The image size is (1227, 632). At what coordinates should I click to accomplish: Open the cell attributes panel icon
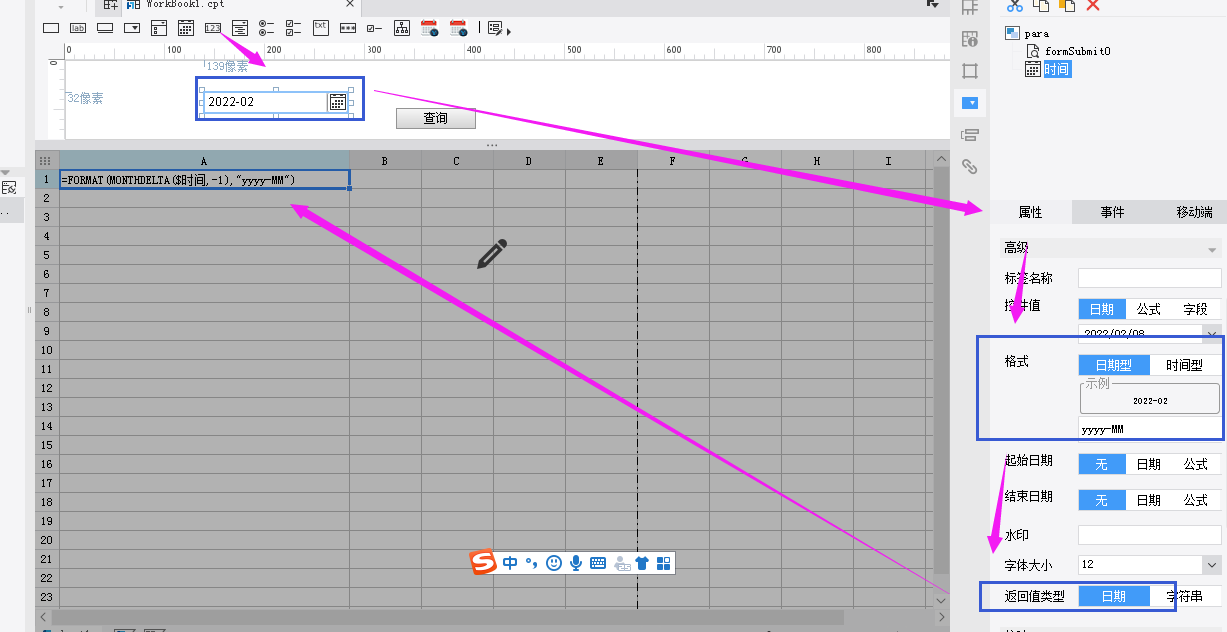[969, 8]
